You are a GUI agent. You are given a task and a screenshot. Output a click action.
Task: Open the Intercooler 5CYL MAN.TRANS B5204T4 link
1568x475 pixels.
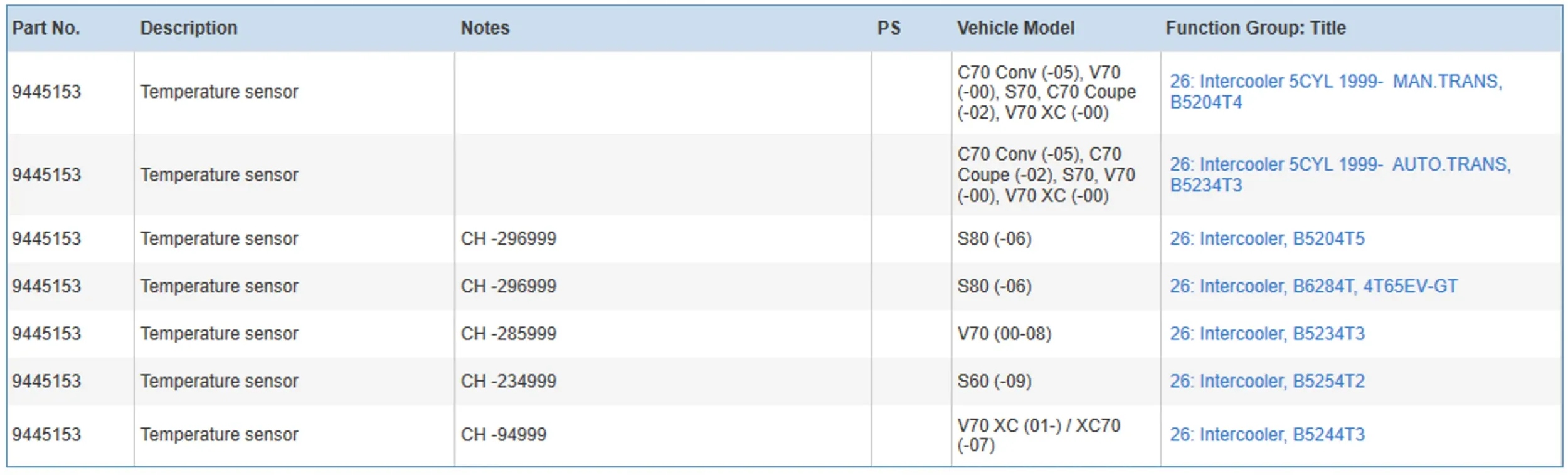click(1335, 82)
